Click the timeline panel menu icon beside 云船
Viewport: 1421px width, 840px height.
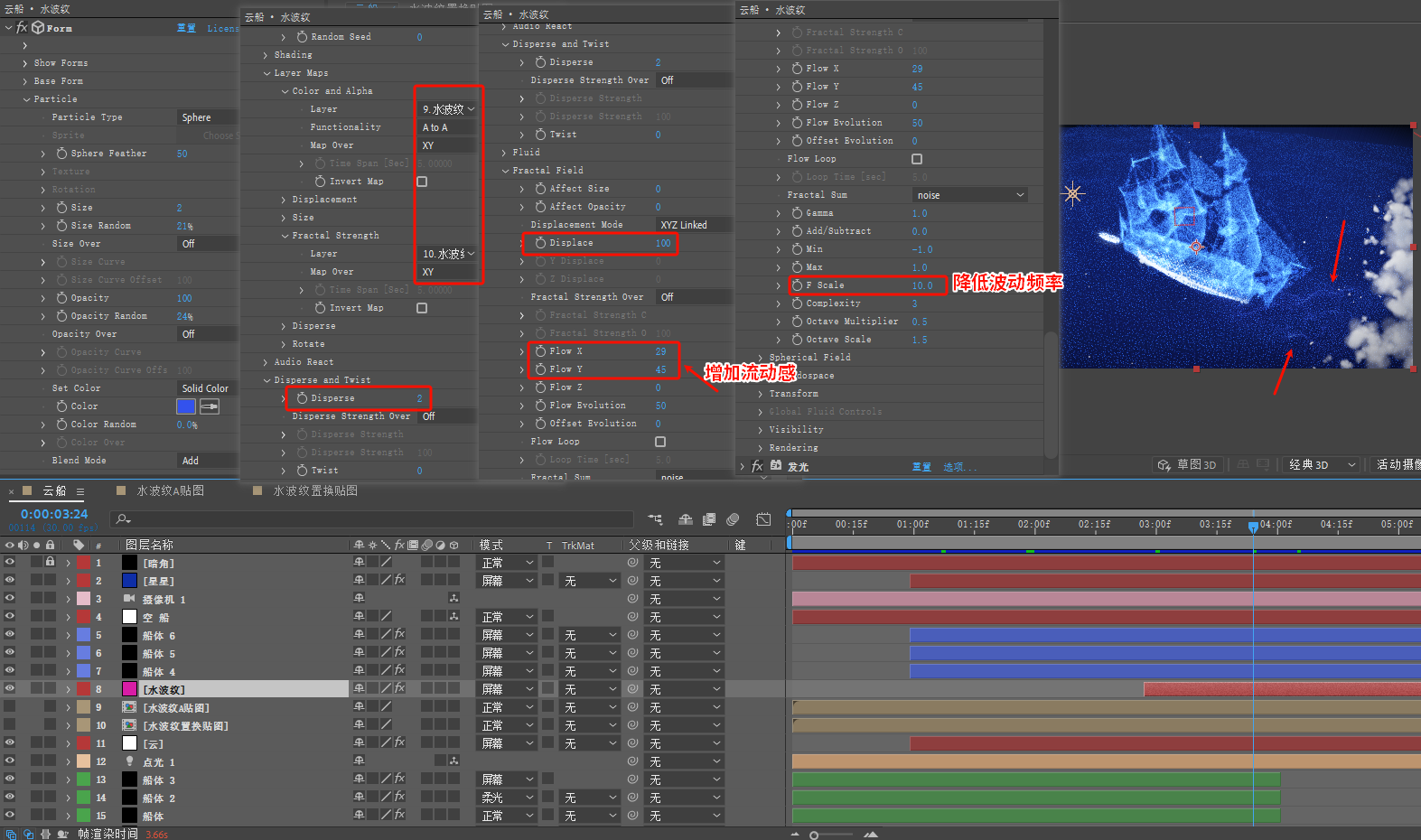point(80,491)
